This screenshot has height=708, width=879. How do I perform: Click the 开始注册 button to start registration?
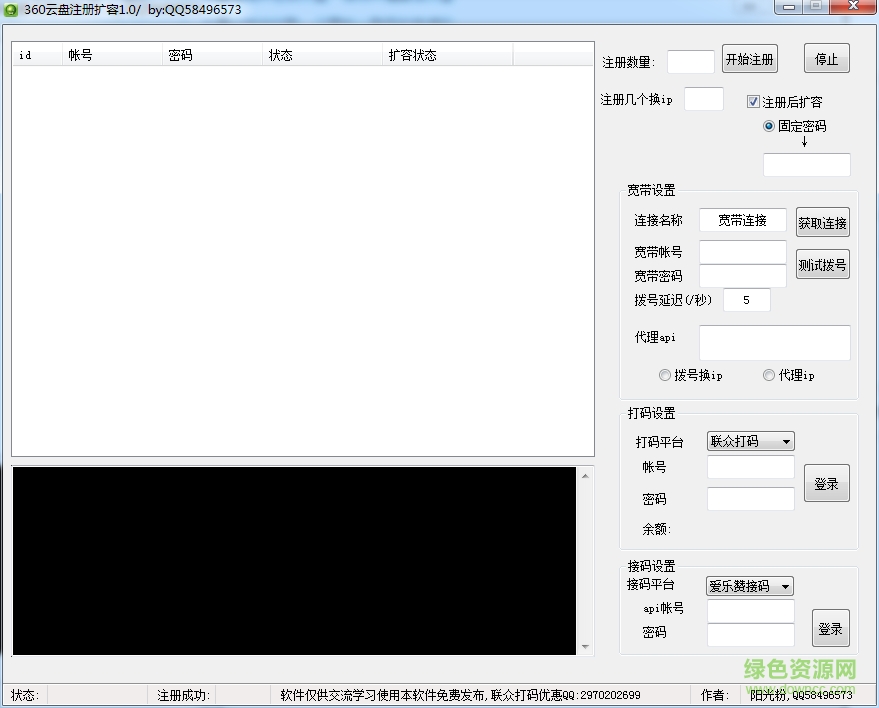pos(750,57)
